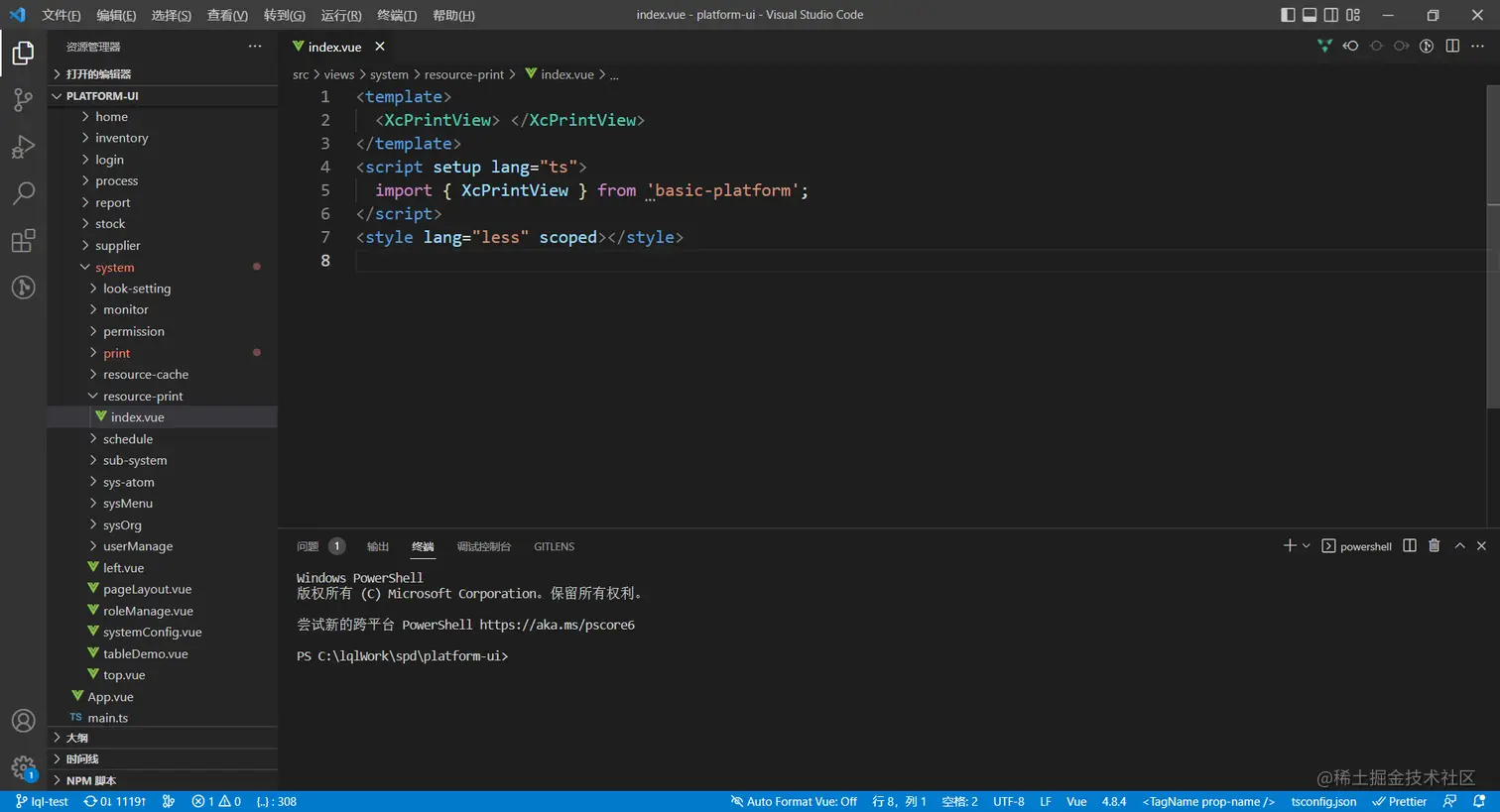The image size is (1500, 812).
Task: Open the 终端(T) menu
Action: [397, 15]
